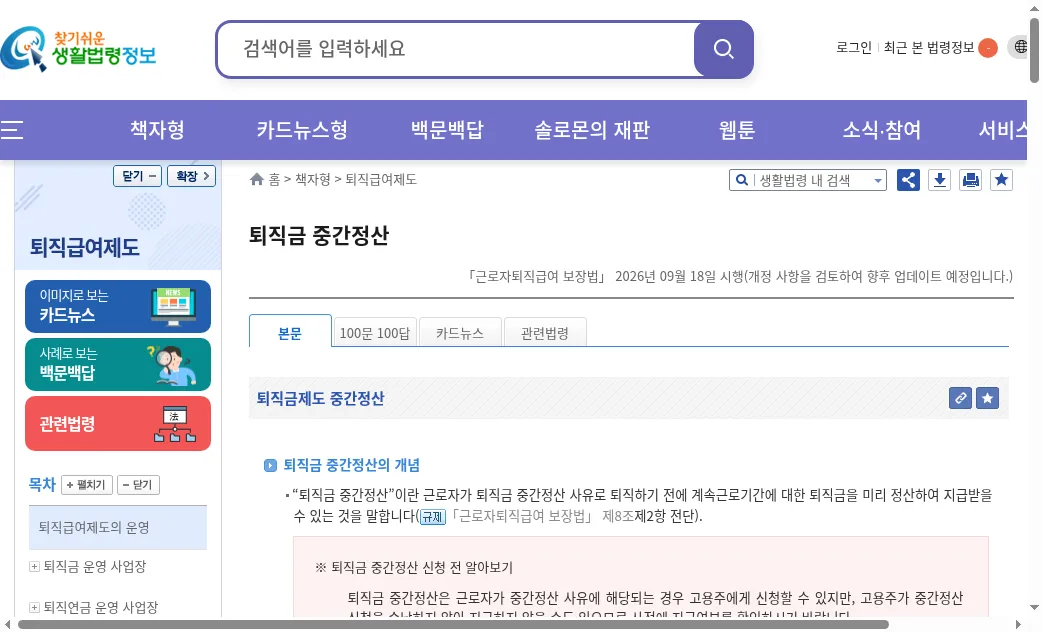1042x632 pixels.
Task: Click the sidebar title 퇴직급여제도
Action: pos(85,247)
